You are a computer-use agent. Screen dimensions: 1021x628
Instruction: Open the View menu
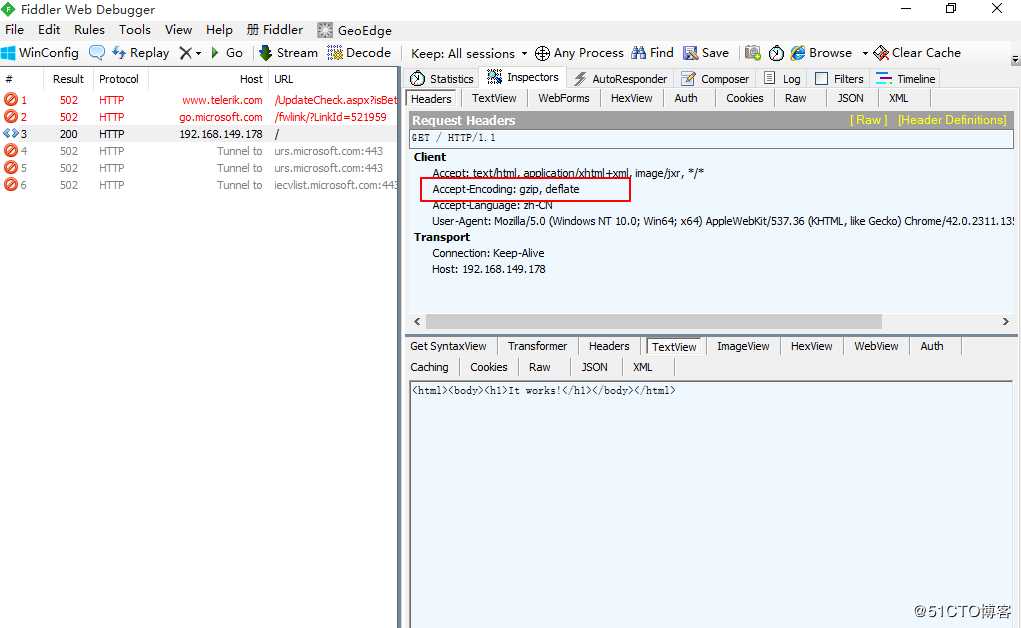178,29
